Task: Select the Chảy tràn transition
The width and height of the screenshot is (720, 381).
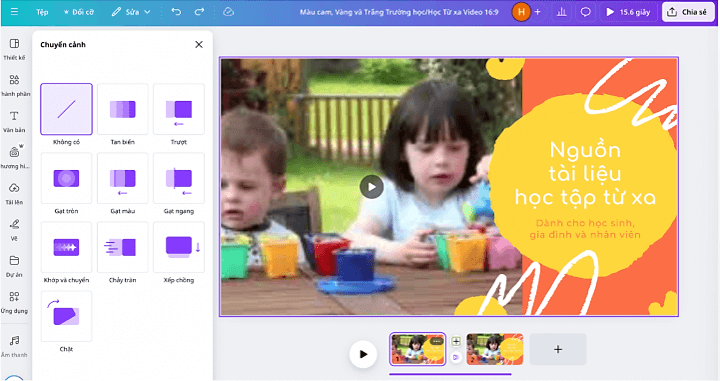Action: [x=123, y=247]
